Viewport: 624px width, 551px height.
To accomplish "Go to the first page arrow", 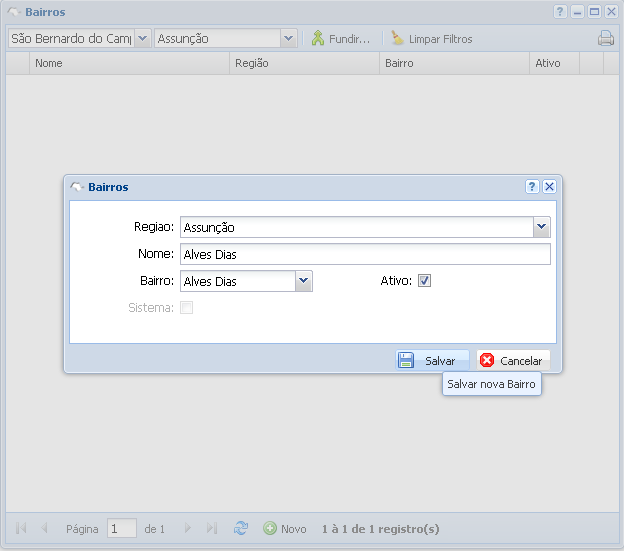I will tap(21, 528).
